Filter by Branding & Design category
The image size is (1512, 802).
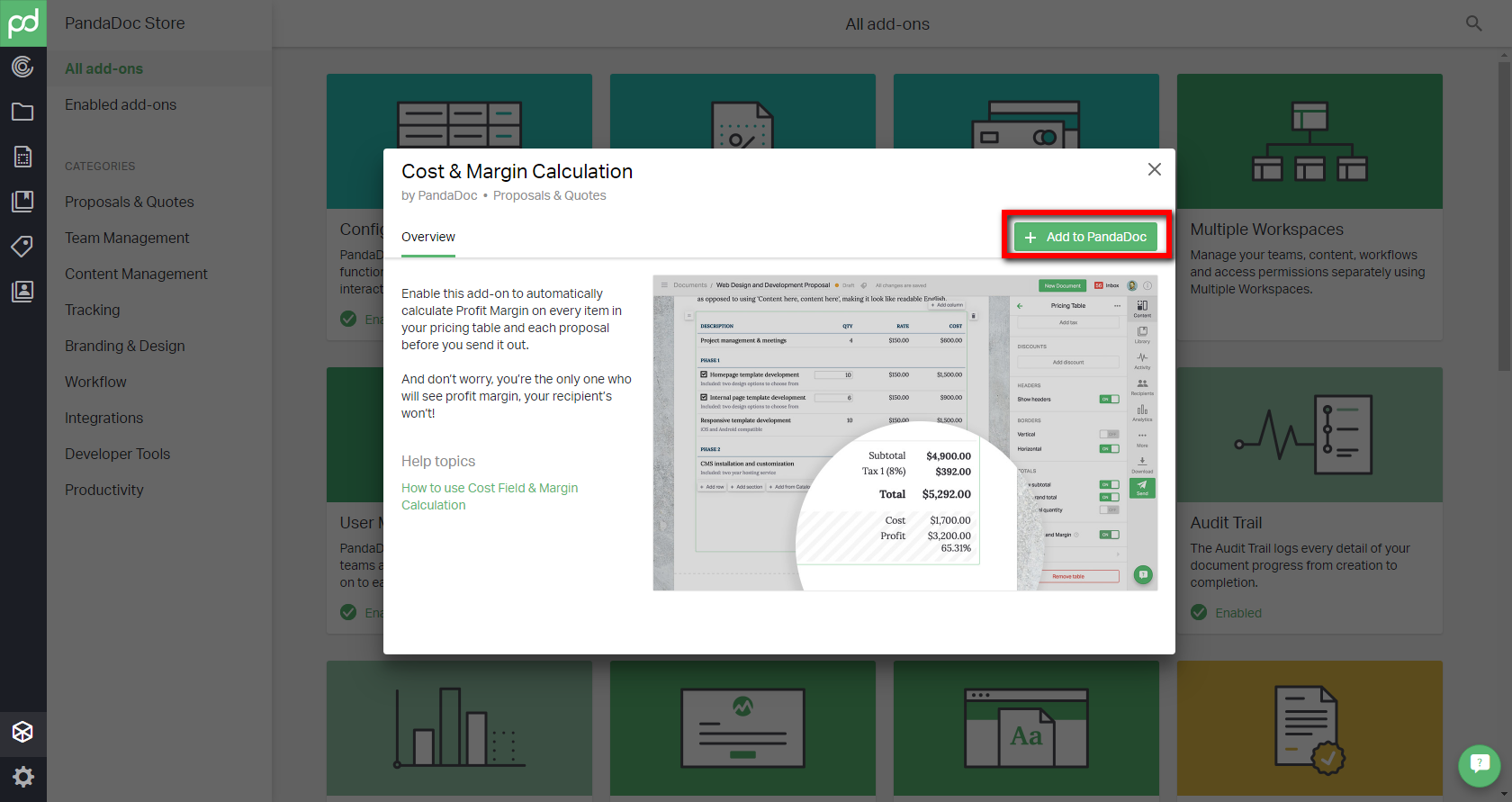[125, 346]
